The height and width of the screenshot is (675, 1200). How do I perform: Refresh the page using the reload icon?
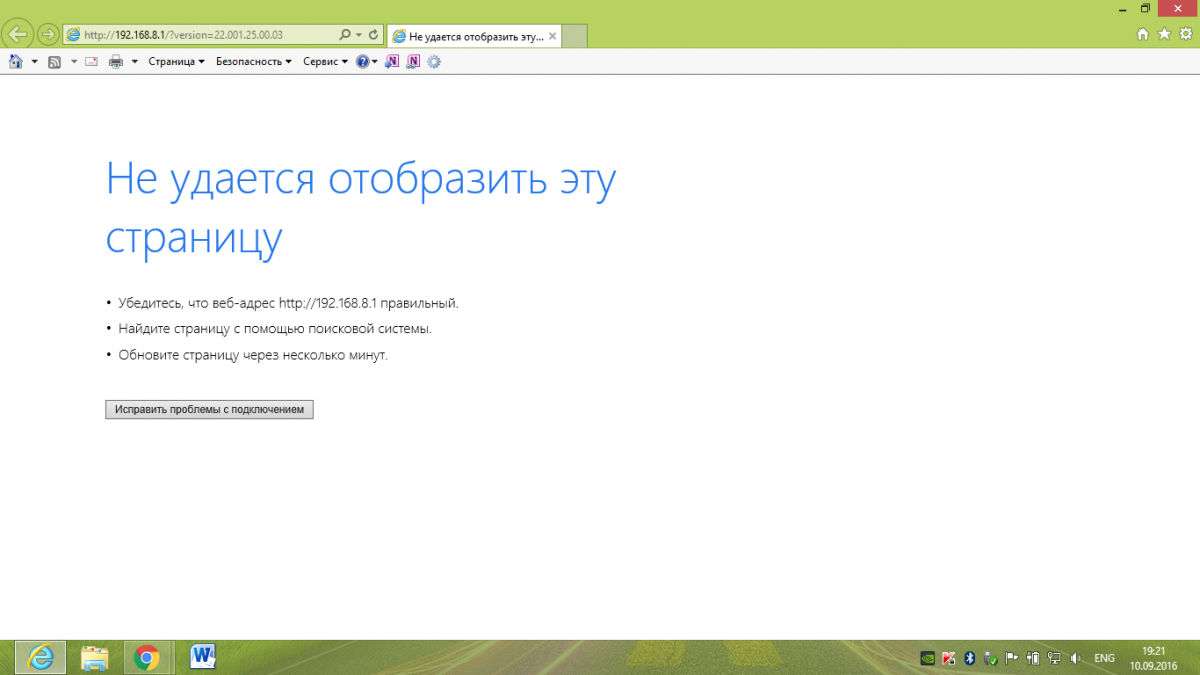tap(374, 35)
